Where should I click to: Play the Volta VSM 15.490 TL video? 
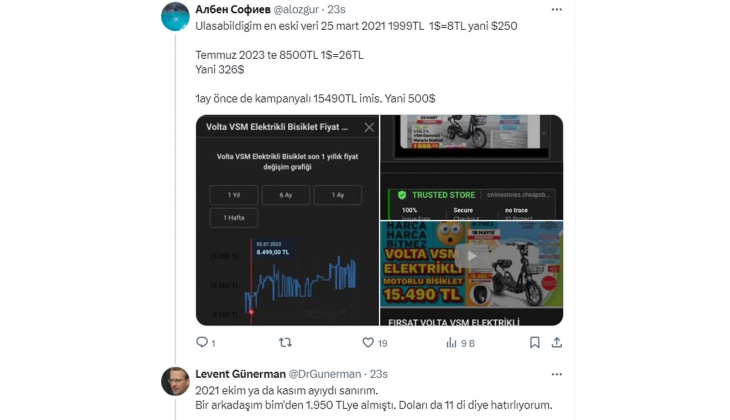tap(472, 256)
